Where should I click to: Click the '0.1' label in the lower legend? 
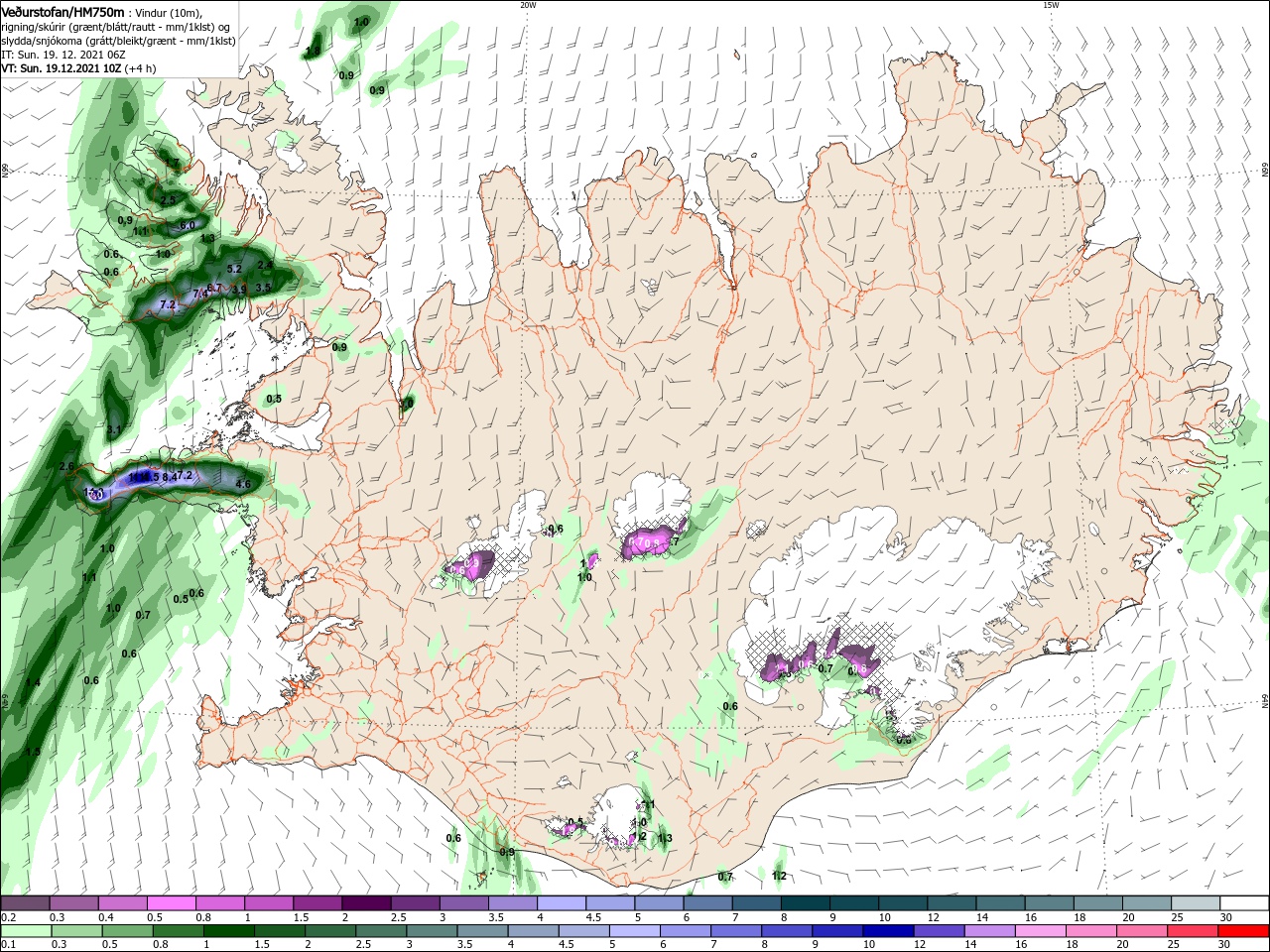click(x=7, y=945)
